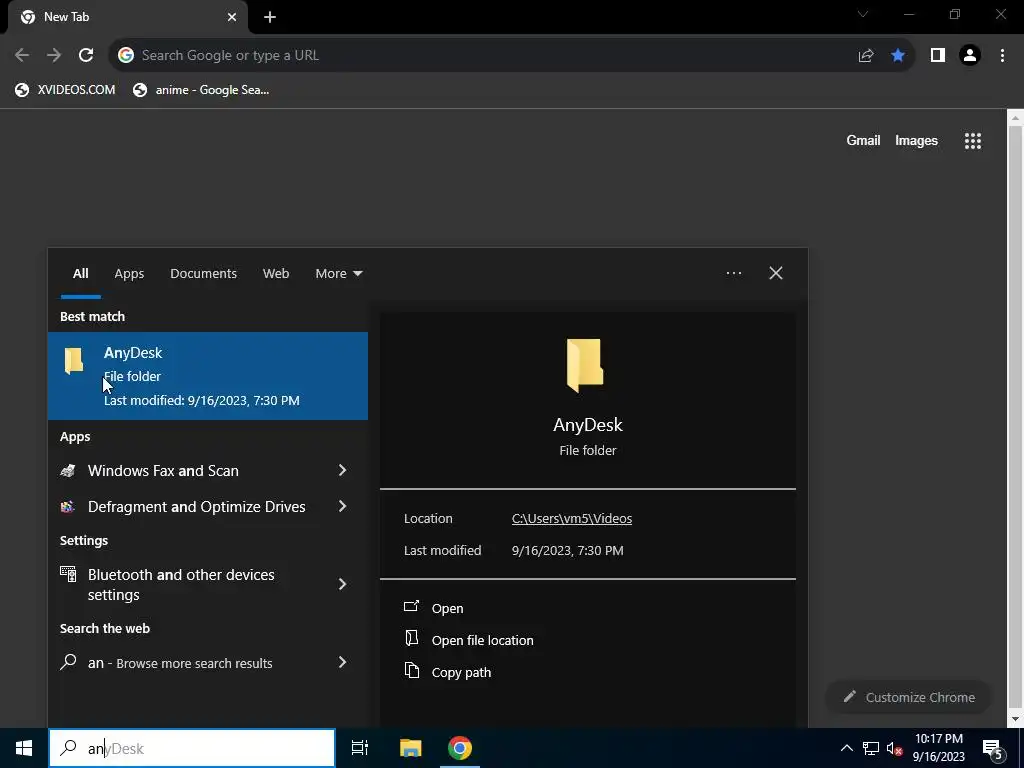The width and height of the screenshot is (1024, 768).
Task: Open Chrome profile avatar
Action: [x=970, y=56]
